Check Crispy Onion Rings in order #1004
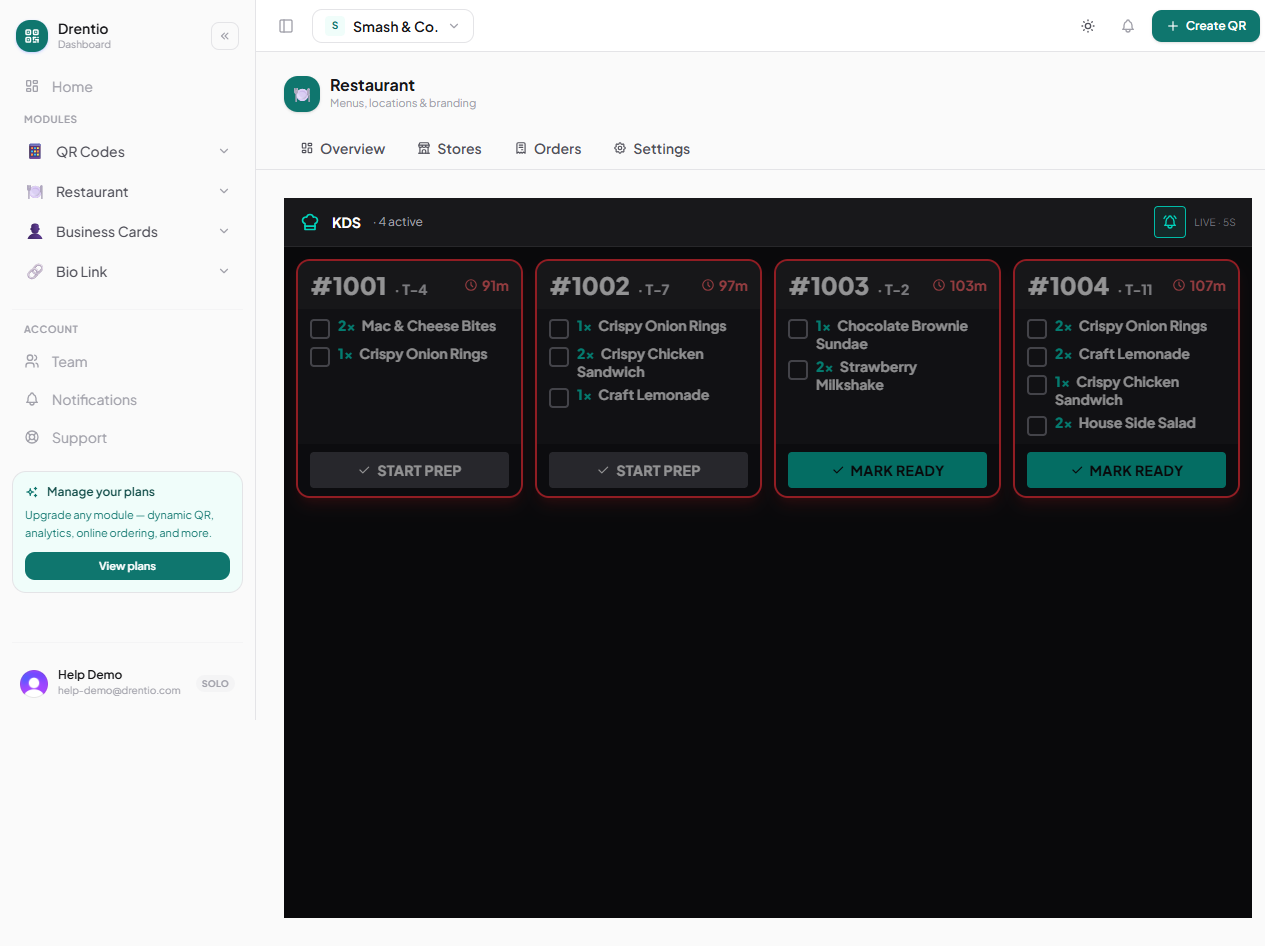Viewport: 1265px width, 946px height. tap(1037, 329)
